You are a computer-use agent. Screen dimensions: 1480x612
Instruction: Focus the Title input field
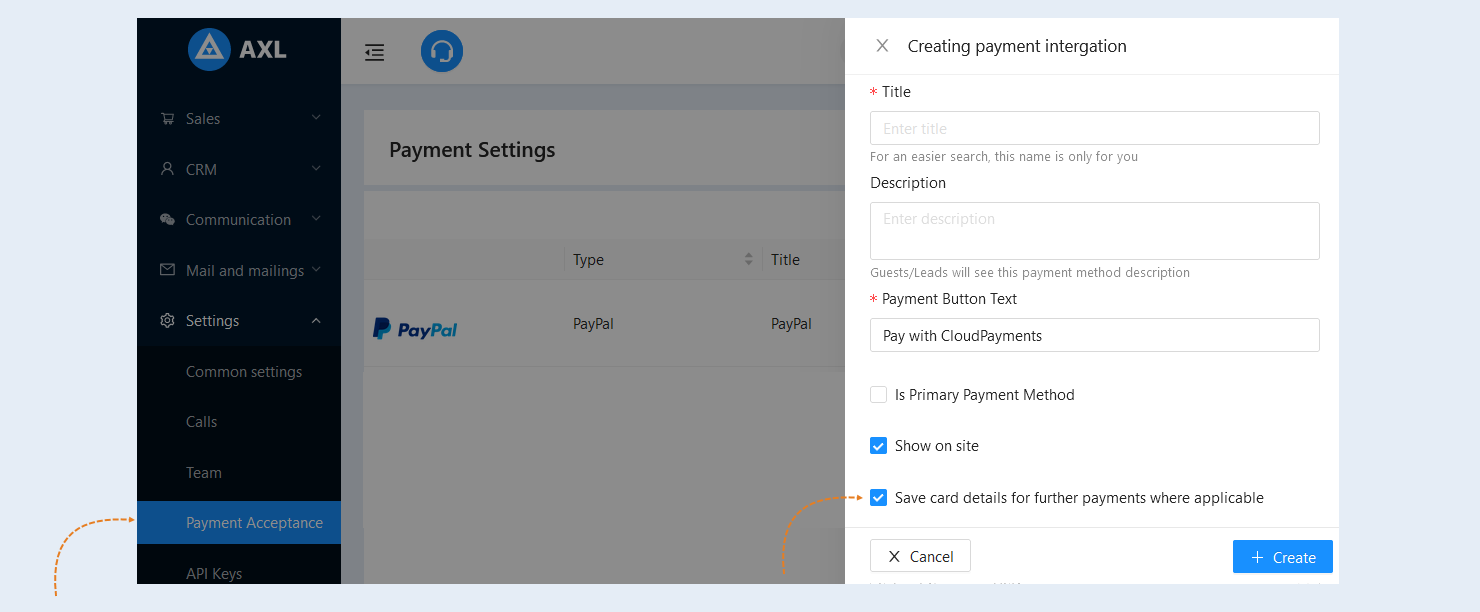tap(1095, 128)
